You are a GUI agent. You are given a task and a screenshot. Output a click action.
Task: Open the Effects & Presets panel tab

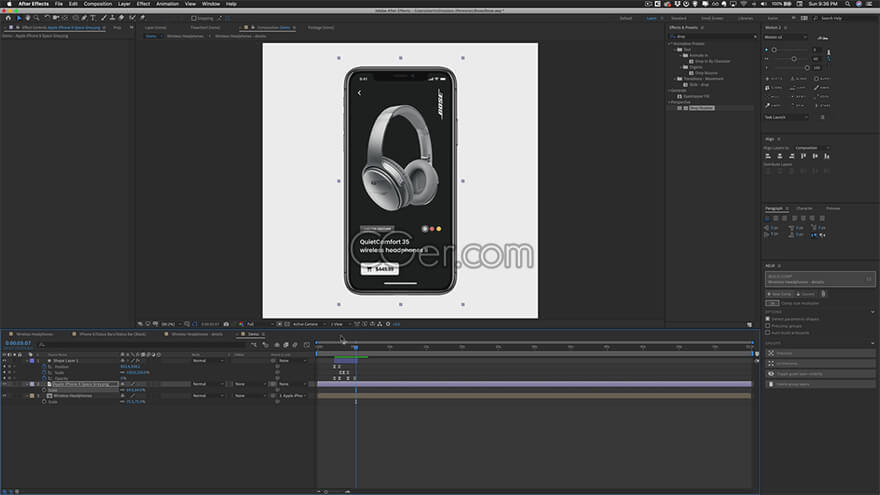[x=683, y=28]
